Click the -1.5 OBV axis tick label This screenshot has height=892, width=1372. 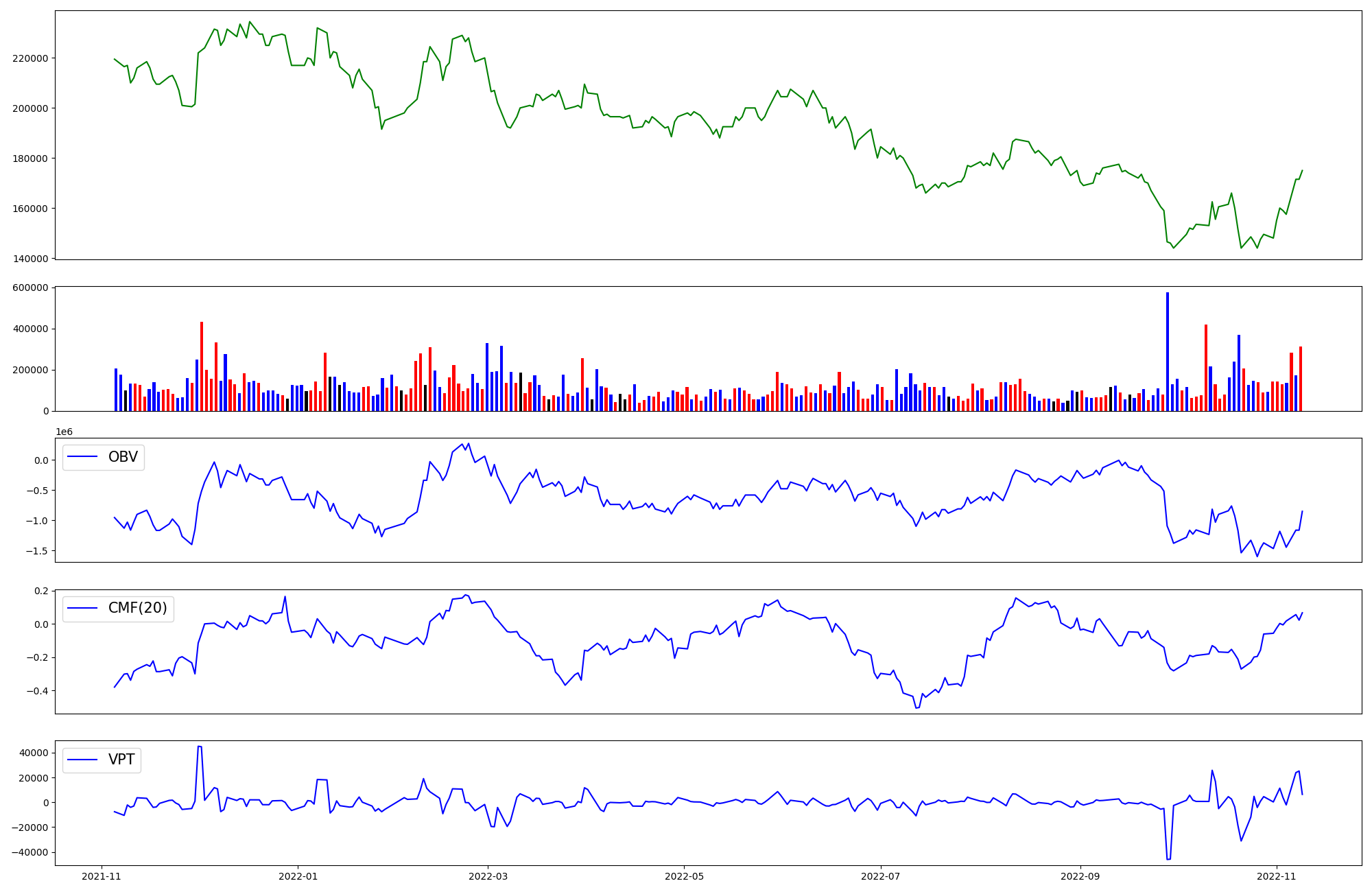37,551
